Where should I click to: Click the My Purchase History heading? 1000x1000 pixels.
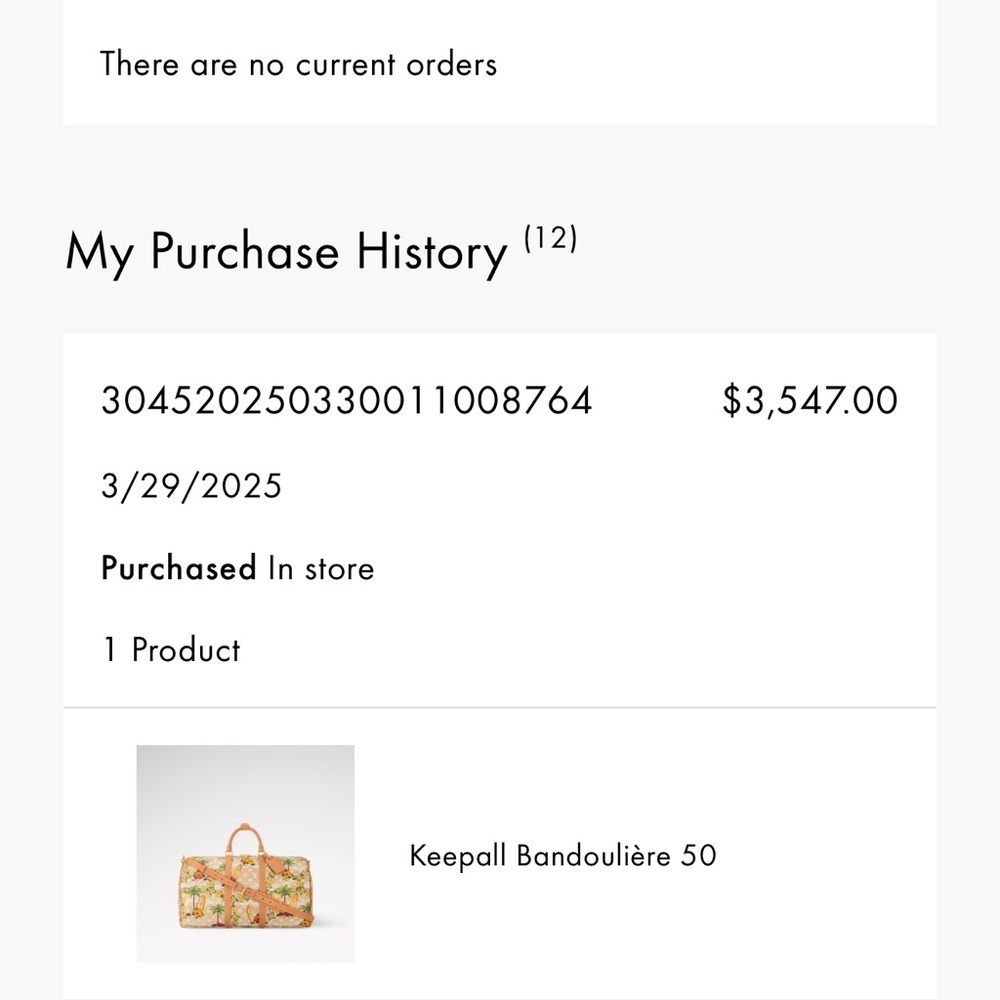(287, 253)
